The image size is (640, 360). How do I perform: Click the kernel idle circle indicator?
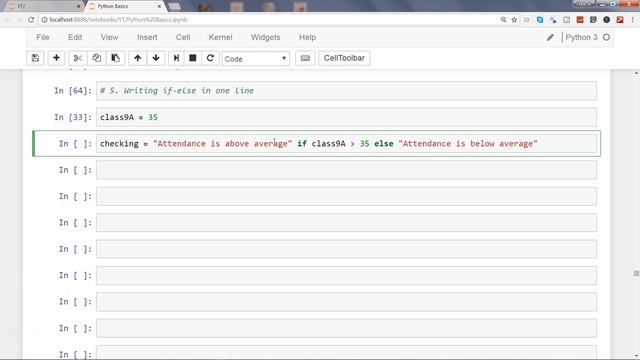(x=607, y=37)
